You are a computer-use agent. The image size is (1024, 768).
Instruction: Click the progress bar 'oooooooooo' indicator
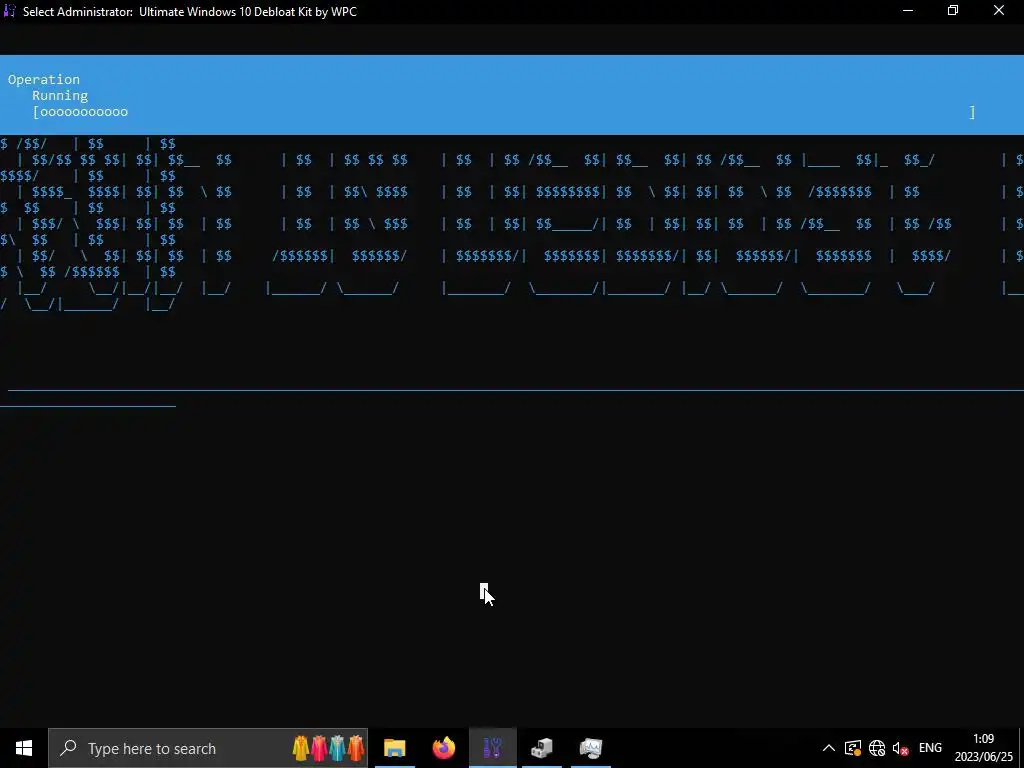point(80,112)
